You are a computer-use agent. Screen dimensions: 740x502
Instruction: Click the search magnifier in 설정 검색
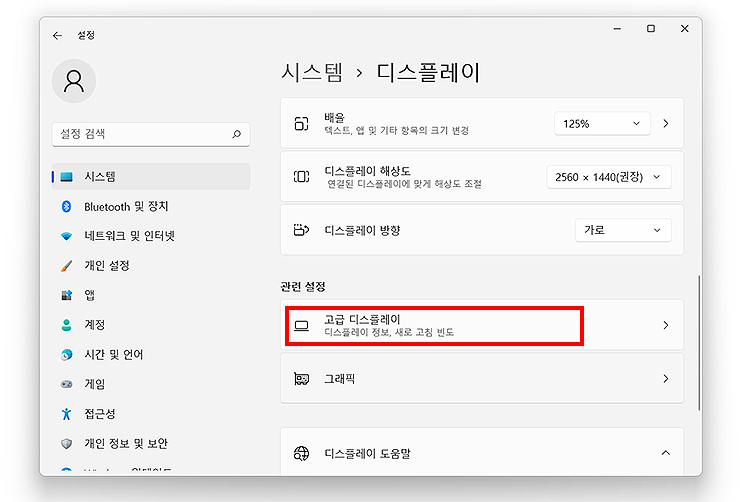(x=236, y=134)
